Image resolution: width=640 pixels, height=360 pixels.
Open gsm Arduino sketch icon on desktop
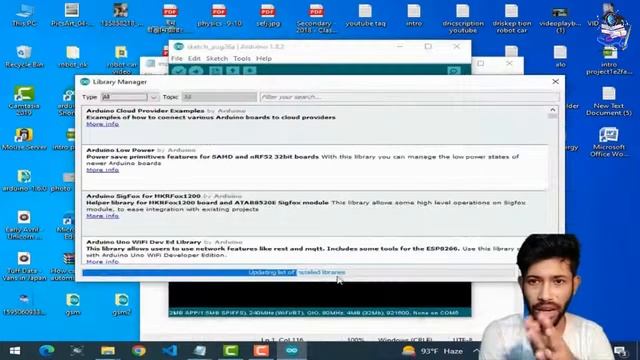tap(73, 304)
